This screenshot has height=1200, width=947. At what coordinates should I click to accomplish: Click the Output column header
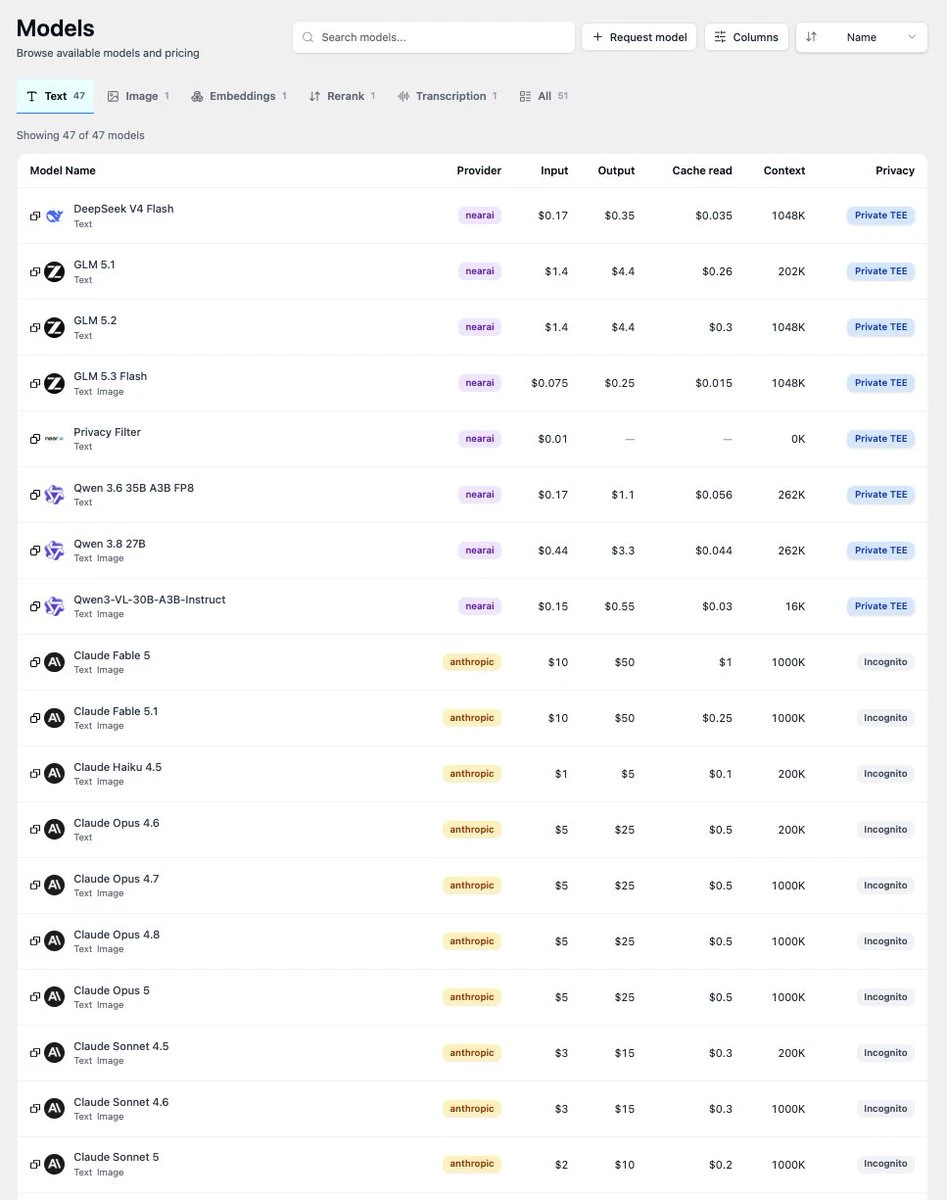(616, 171)
